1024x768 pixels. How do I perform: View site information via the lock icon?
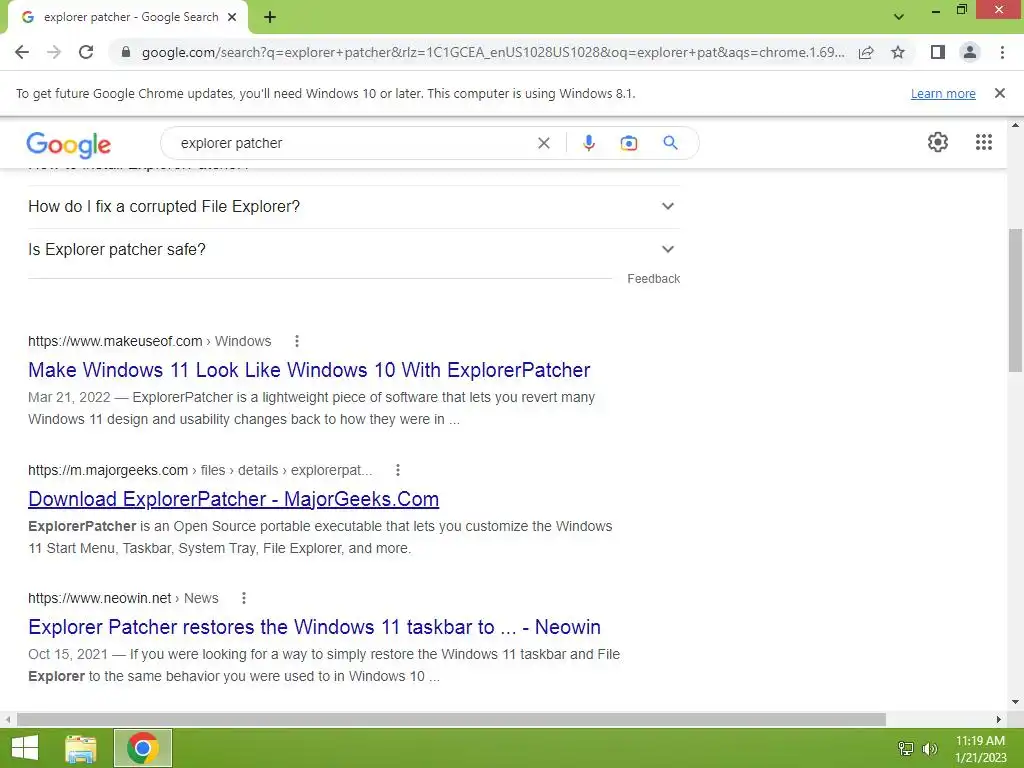click(x=126, y=52)
